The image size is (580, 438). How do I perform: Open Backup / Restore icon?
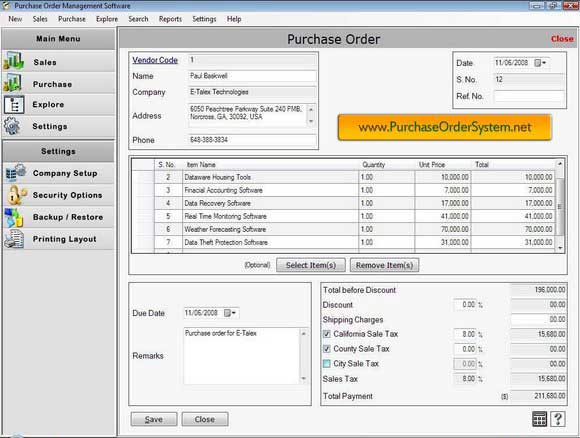tap(14, 217)
